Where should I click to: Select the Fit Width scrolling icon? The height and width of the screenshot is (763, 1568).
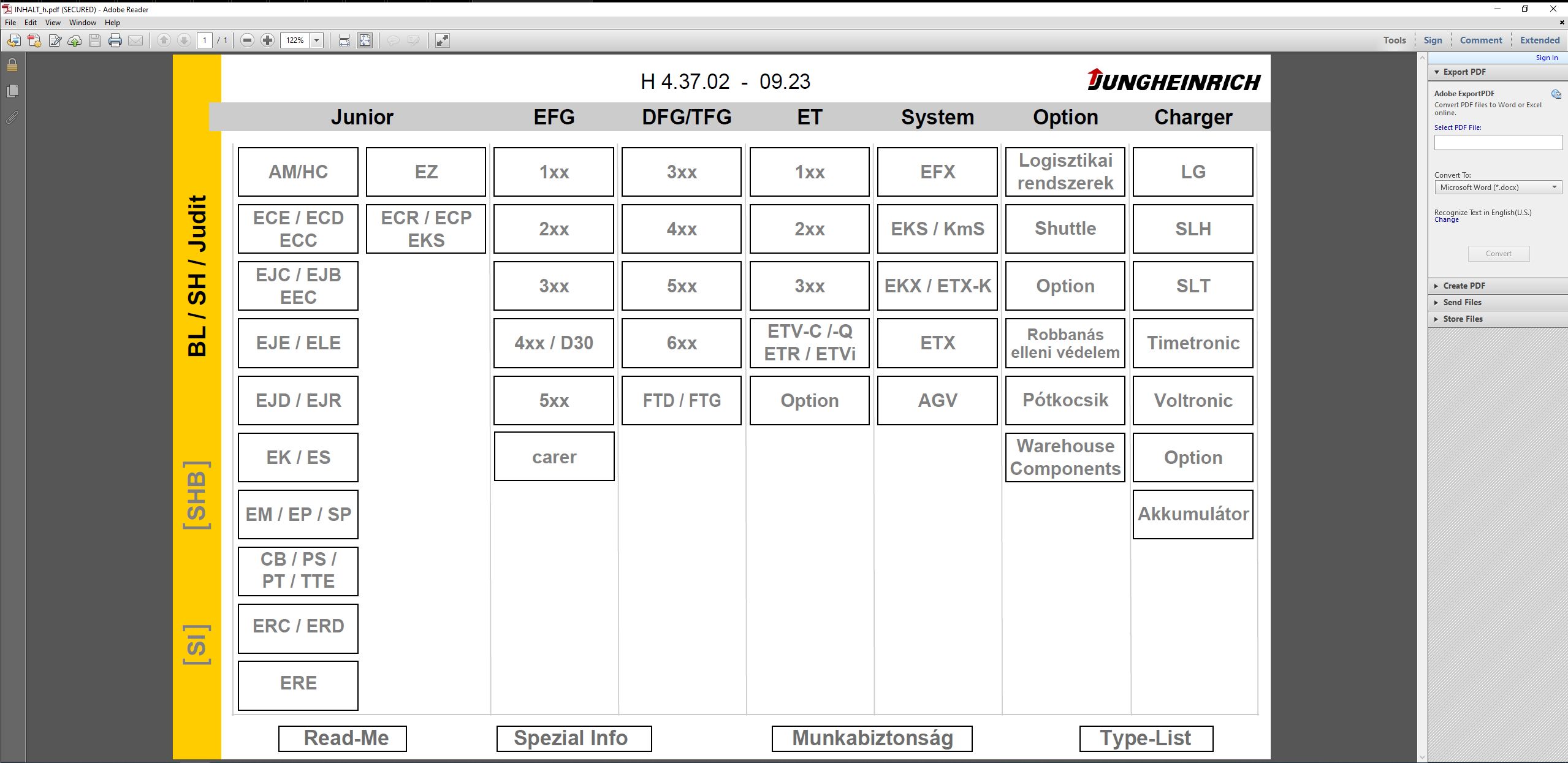(344, 40)
